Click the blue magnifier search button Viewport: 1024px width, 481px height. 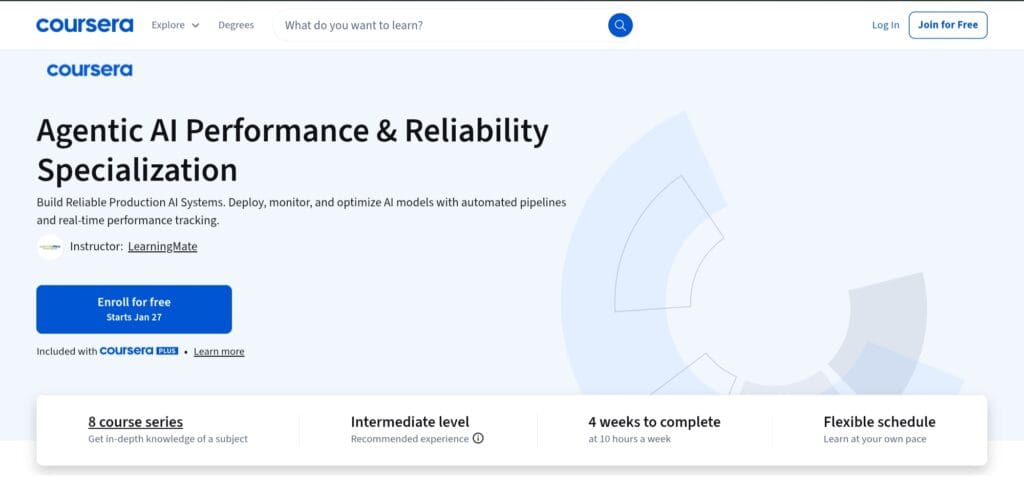620,25
